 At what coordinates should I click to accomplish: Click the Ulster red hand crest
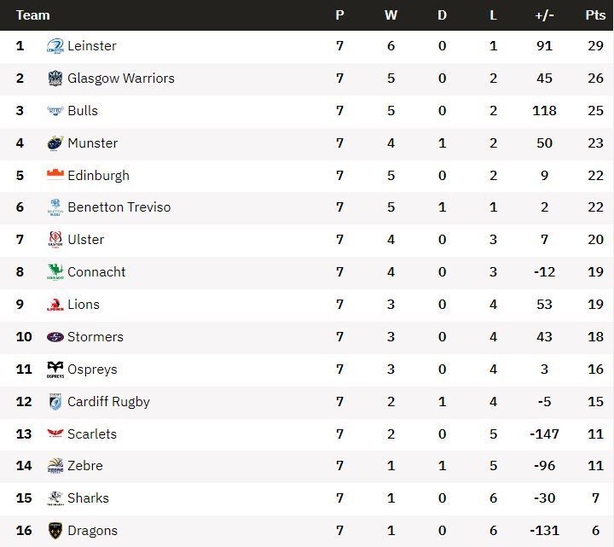click(55, 239)
